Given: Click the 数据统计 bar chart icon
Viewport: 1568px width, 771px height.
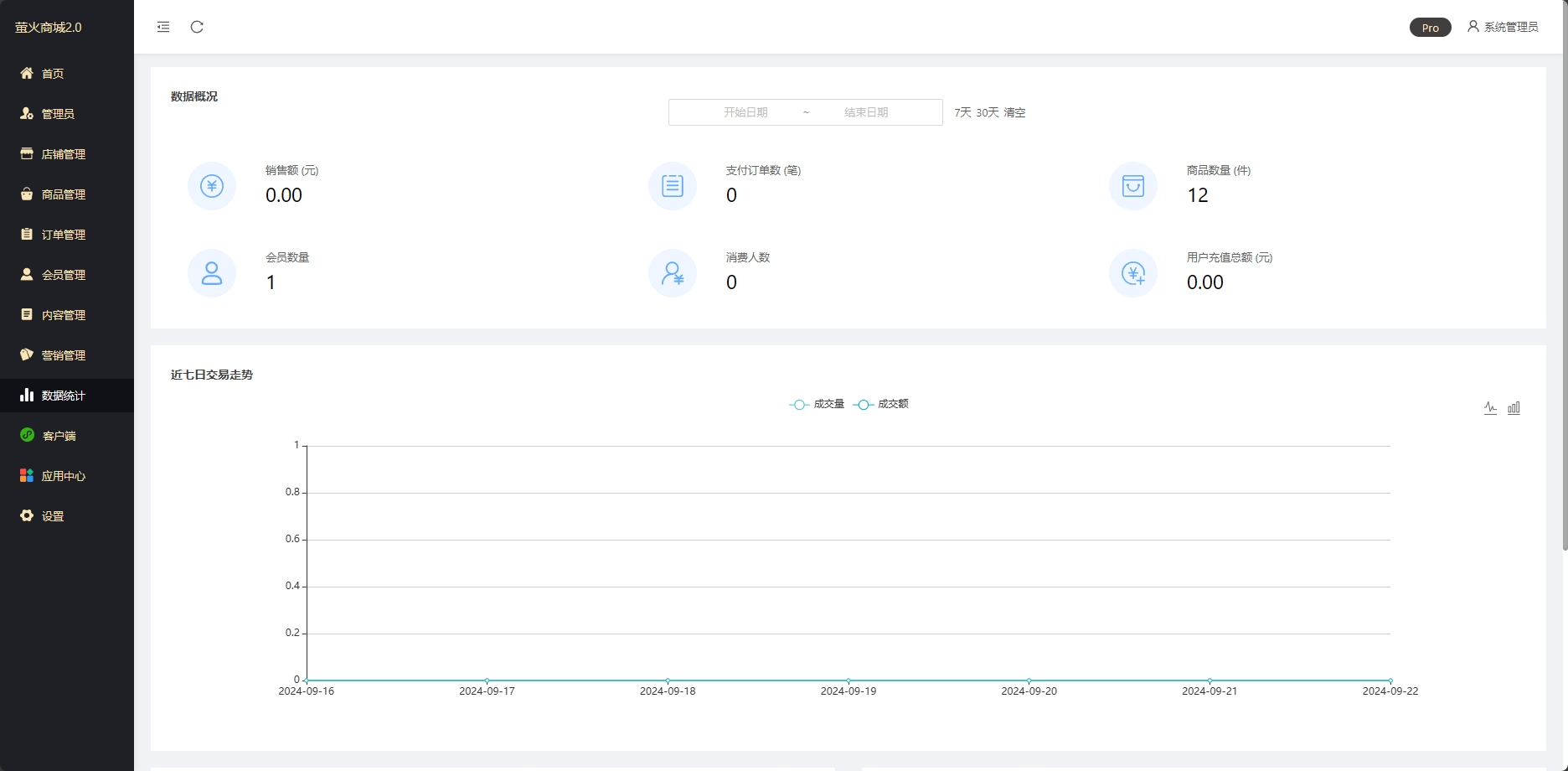Looking at the screenshot, I should click(27, 395).
